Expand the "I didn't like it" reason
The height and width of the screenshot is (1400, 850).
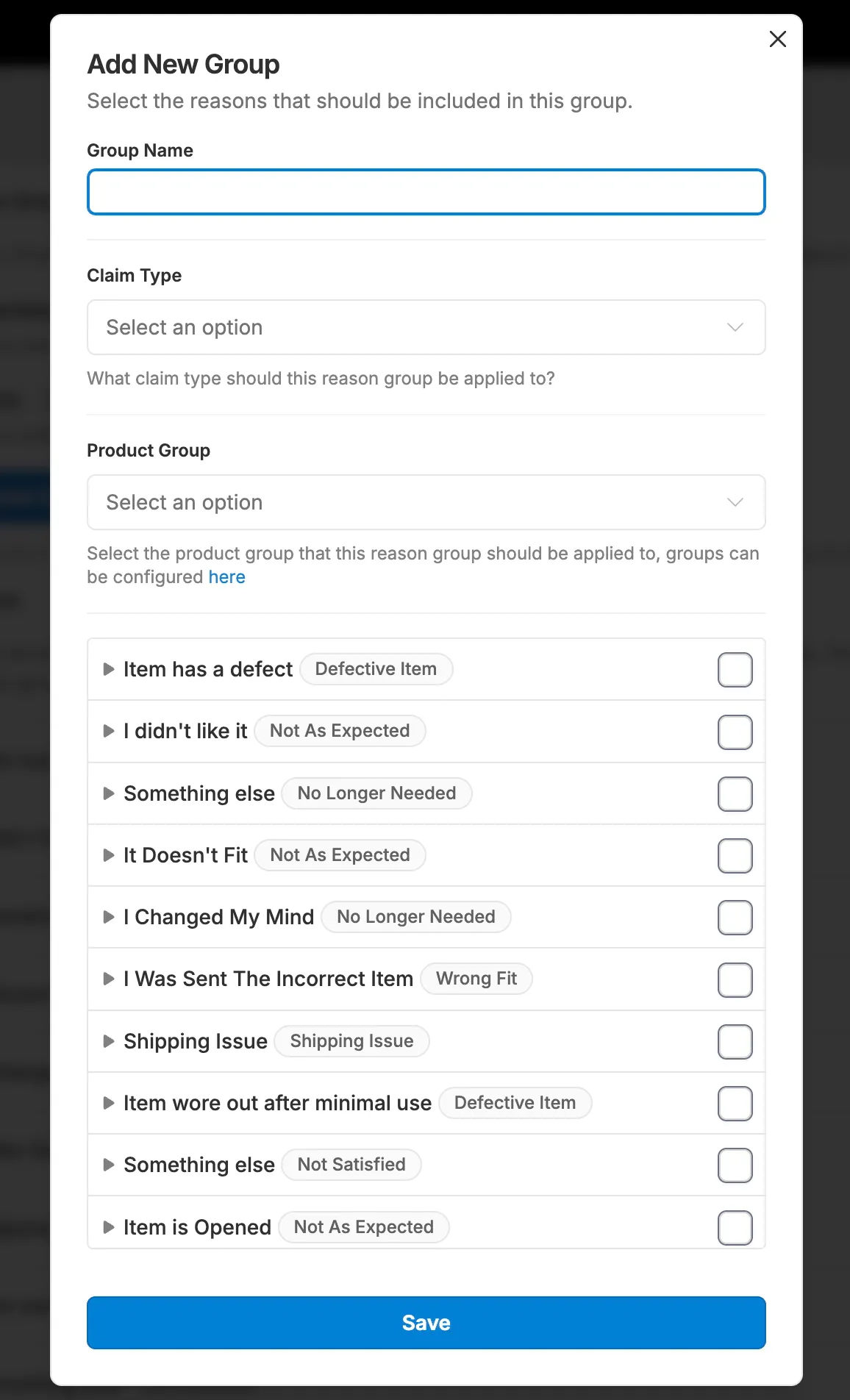pyautogui.click(x=108, y=731)
